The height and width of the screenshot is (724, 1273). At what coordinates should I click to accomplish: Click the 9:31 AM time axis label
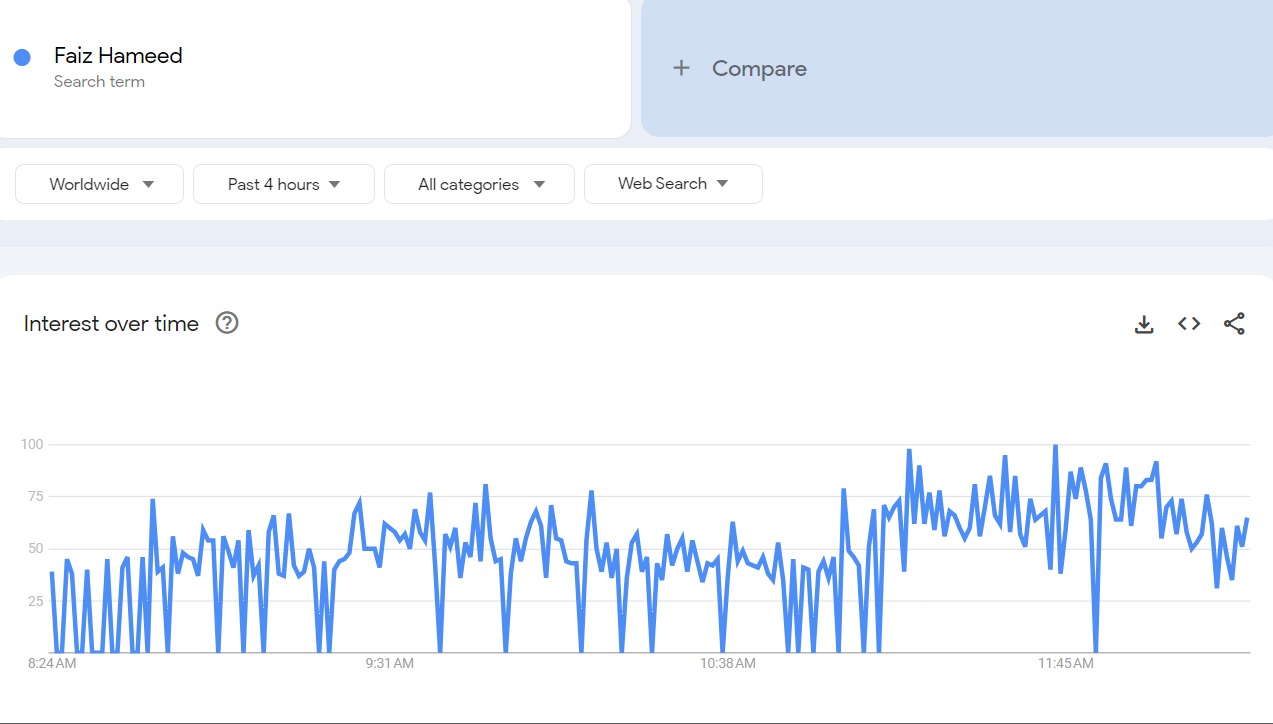[390, 663]
